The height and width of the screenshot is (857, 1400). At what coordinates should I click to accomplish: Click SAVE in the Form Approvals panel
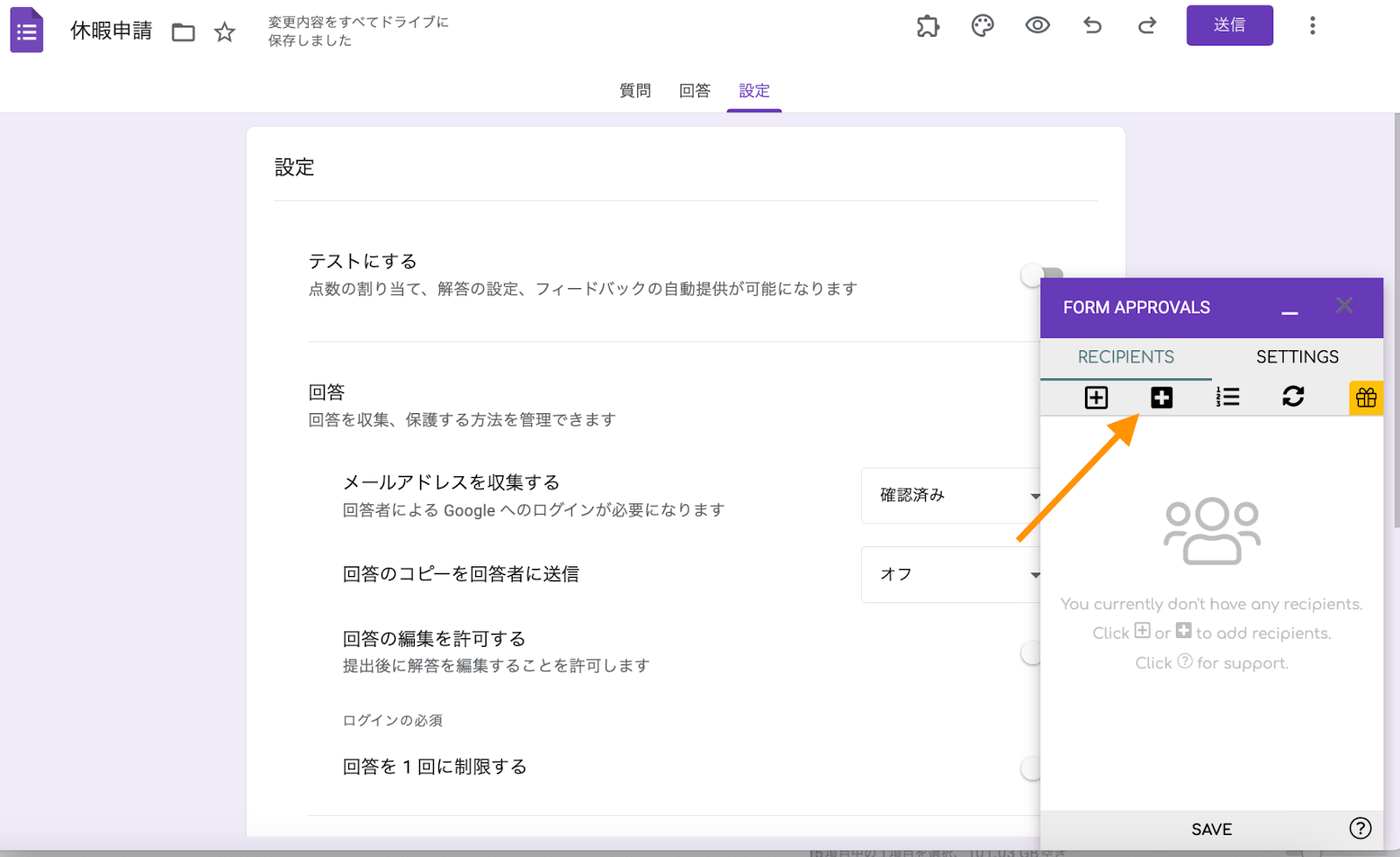[1211, 829]
